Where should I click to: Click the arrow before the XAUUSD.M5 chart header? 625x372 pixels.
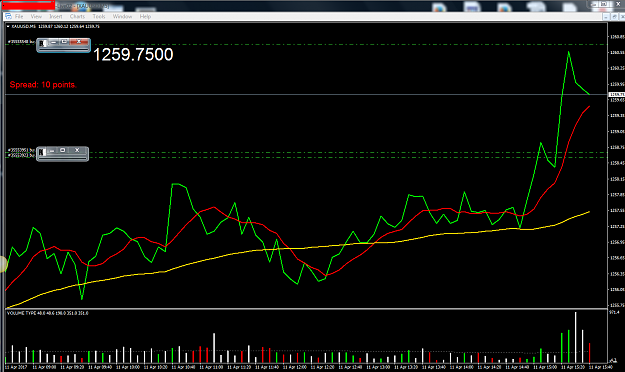8,26
